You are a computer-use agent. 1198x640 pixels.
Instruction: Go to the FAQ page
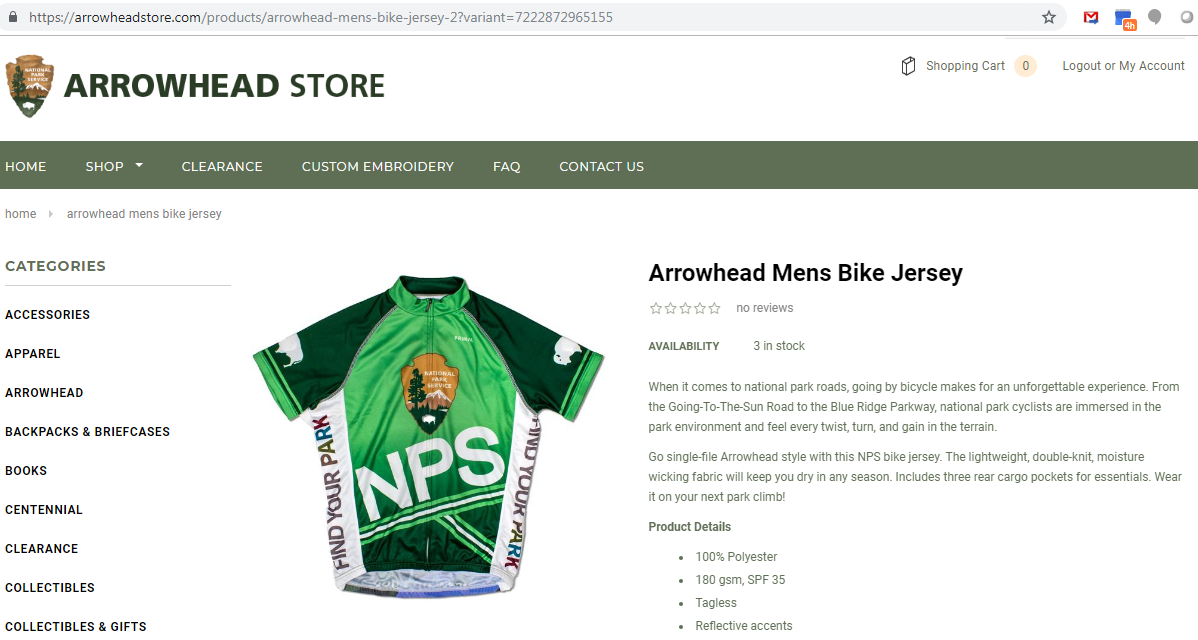pos(507,166)
